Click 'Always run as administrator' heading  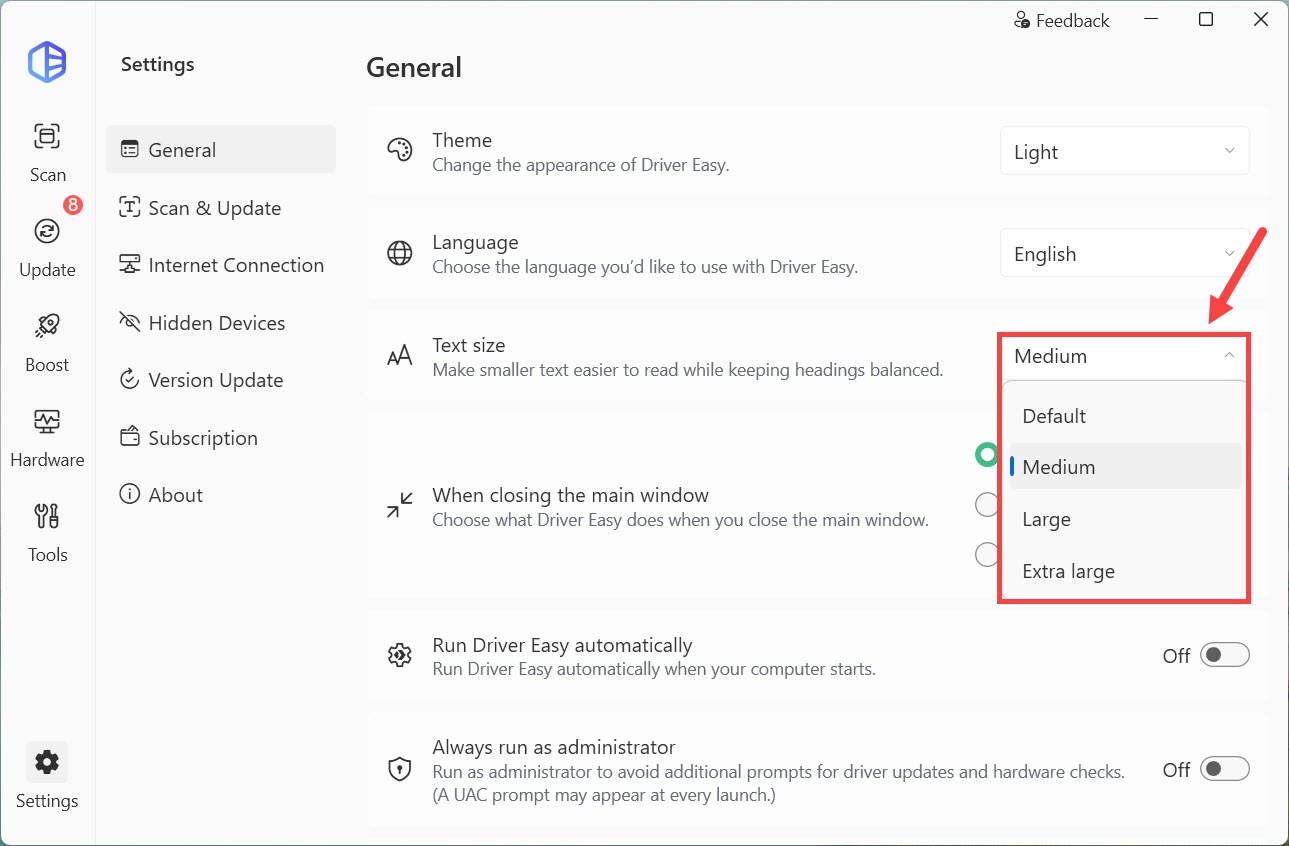[554, 747]
